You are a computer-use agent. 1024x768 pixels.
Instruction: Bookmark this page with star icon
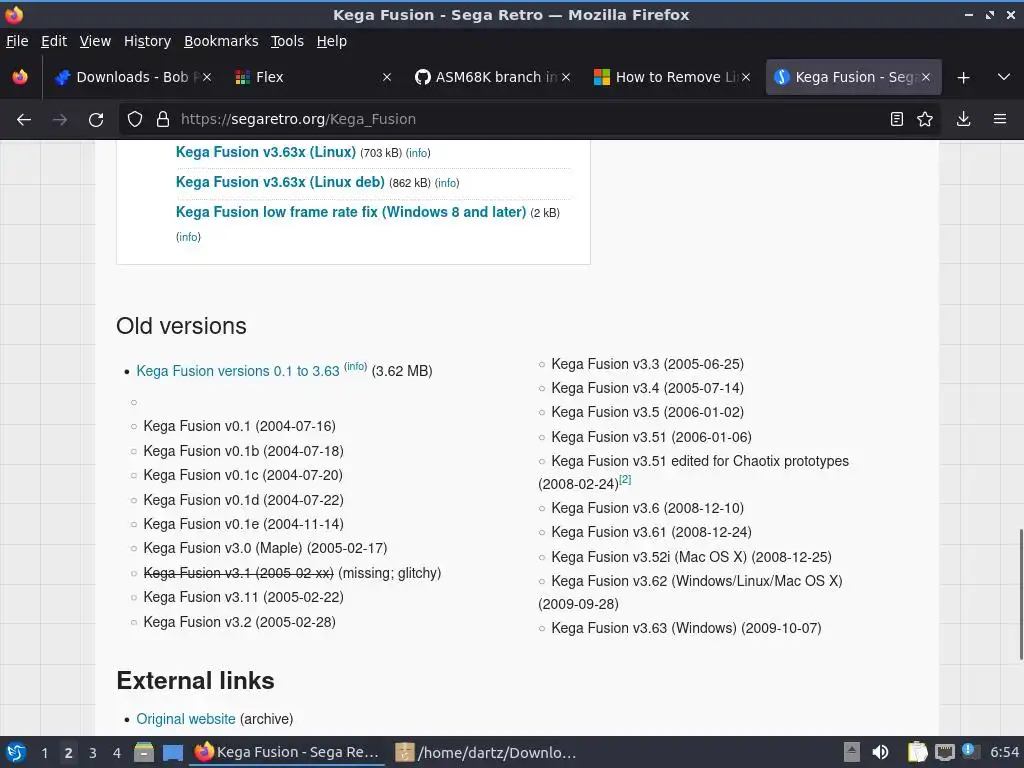pyautogui.click(x=925, y=119)
